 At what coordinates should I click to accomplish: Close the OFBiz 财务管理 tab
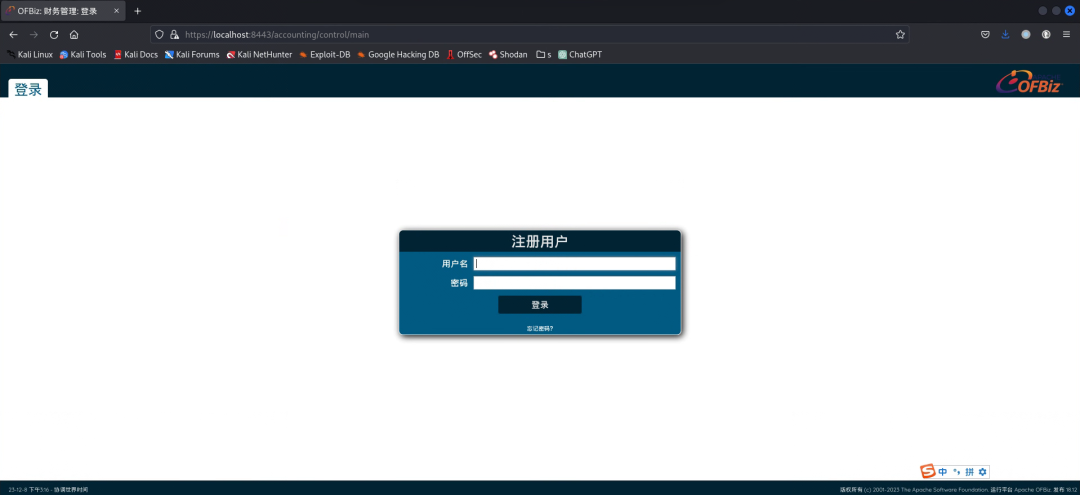pyautogui.click(x=116, y=11)
